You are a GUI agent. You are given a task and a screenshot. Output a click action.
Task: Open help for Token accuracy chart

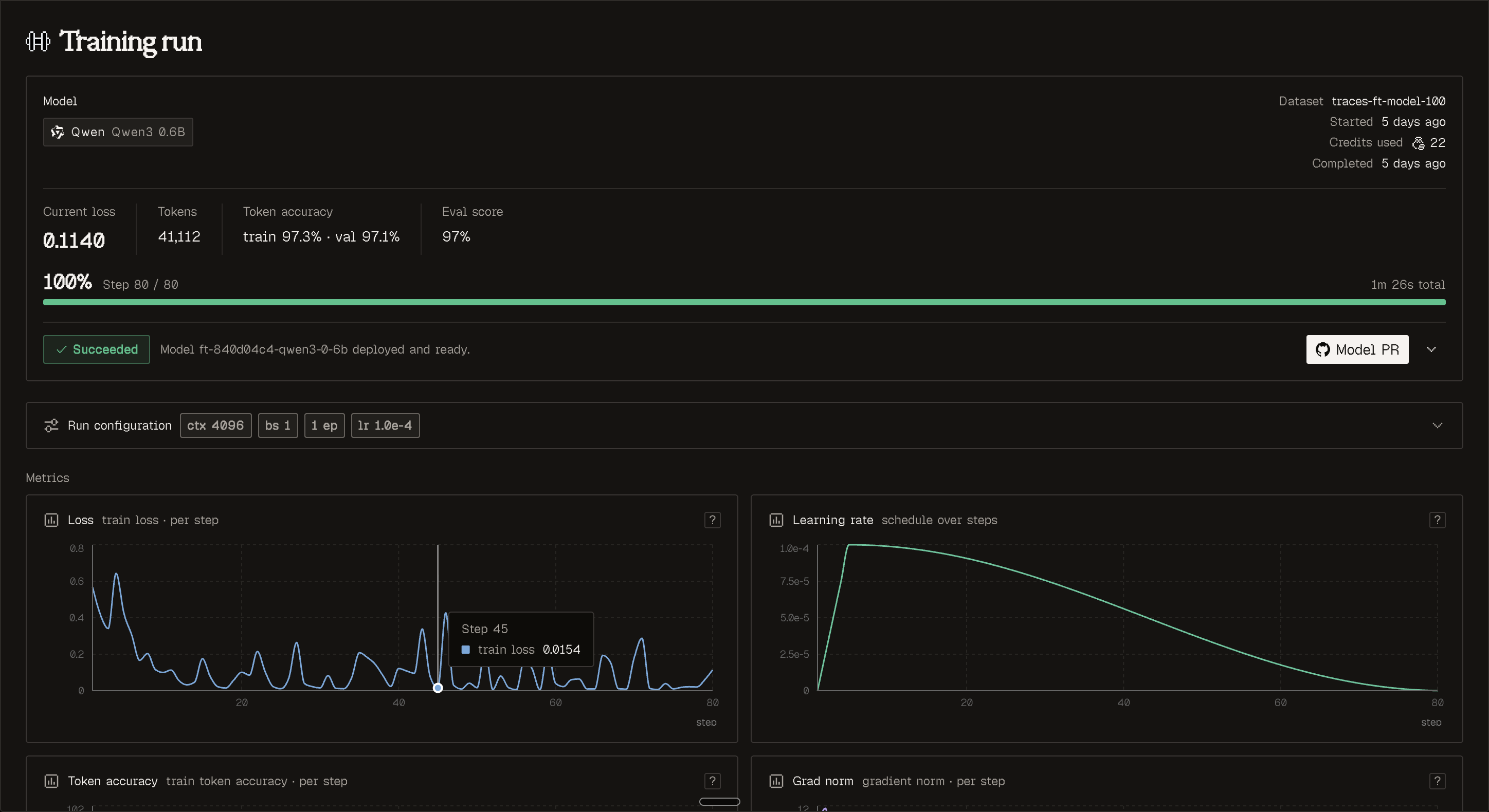pos(713,781)
